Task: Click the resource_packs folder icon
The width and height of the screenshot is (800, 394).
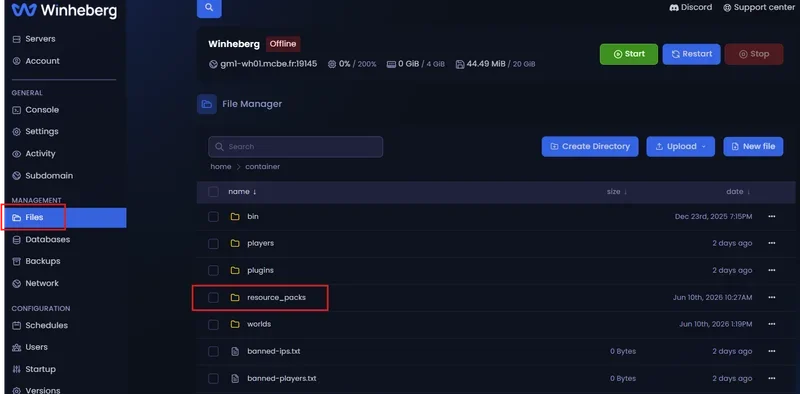Action: (x=235, y=298)
